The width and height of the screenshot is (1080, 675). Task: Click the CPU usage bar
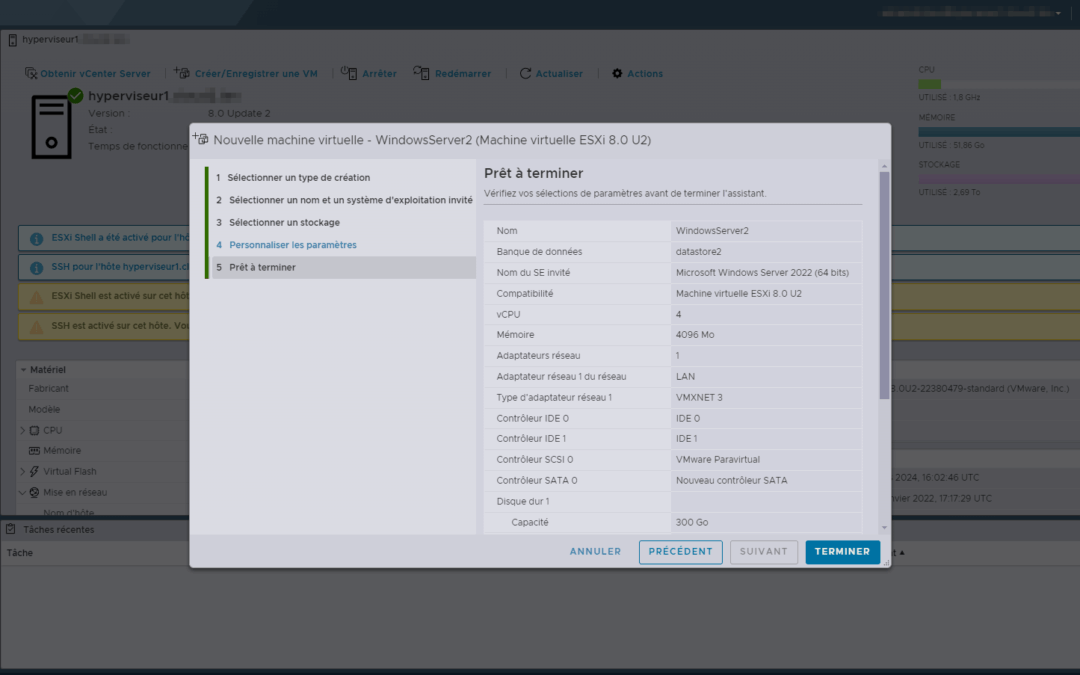pyautogui.click(x=999, y=84)
